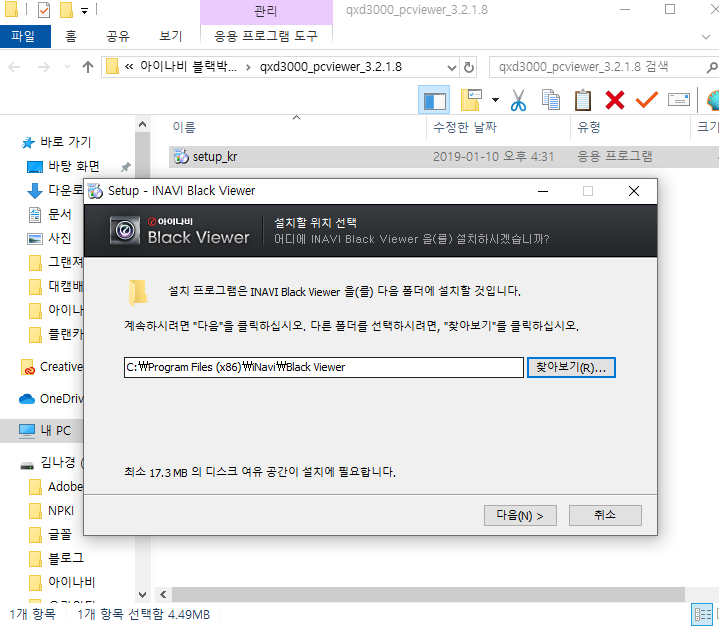Select 사진 in navigation pane
719x626 pixels.
tap(60, 238)
